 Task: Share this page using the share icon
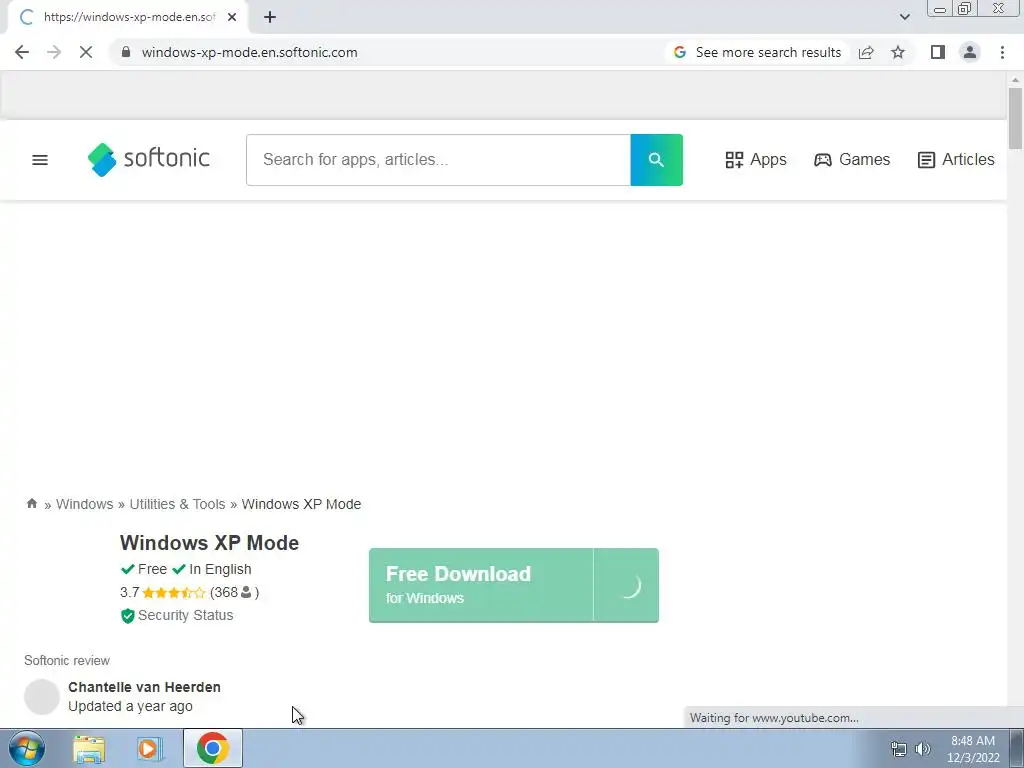pos(866,52)
